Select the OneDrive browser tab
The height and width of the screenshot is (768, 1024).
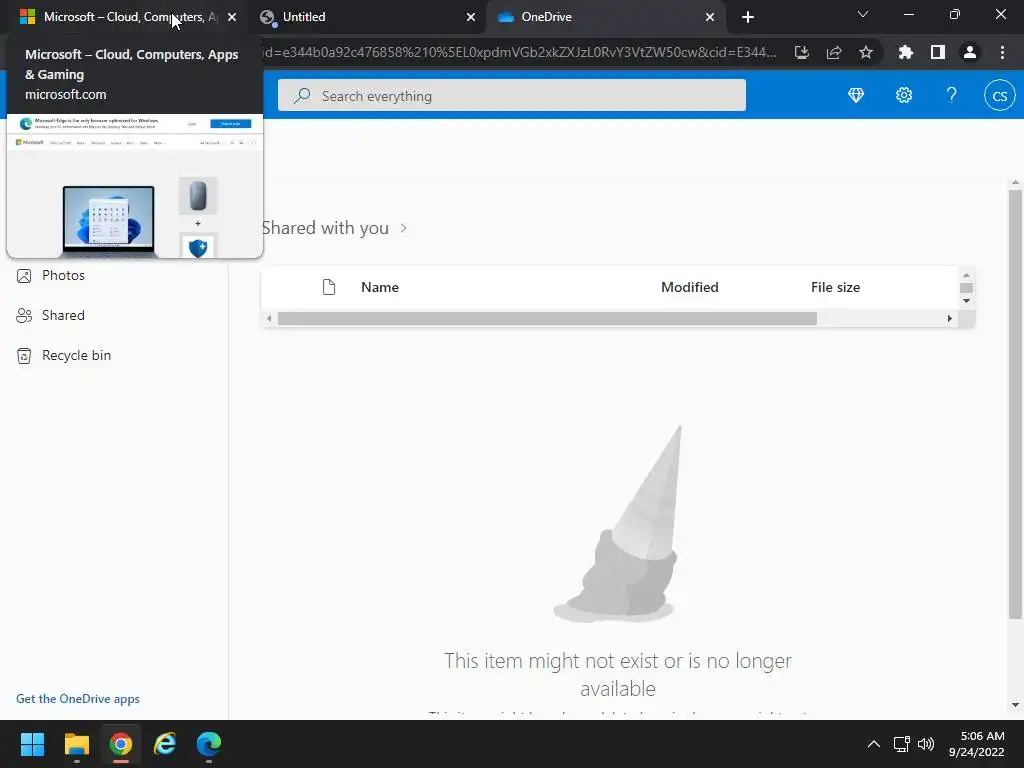(604, 17)
